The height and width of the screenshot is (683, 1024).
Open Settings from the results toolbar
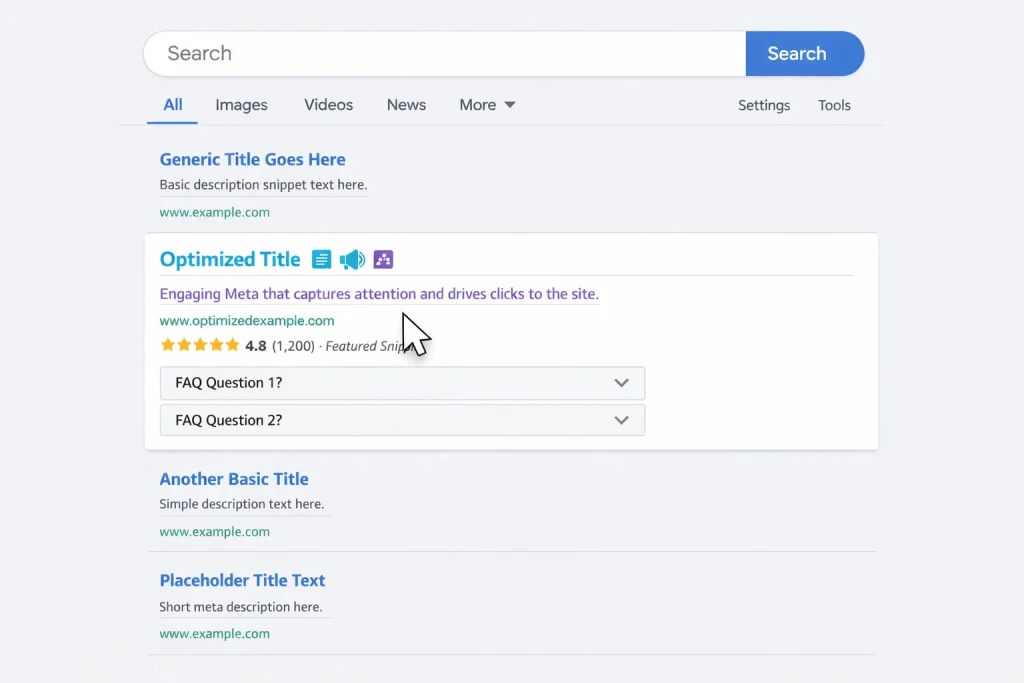point(764,105)
